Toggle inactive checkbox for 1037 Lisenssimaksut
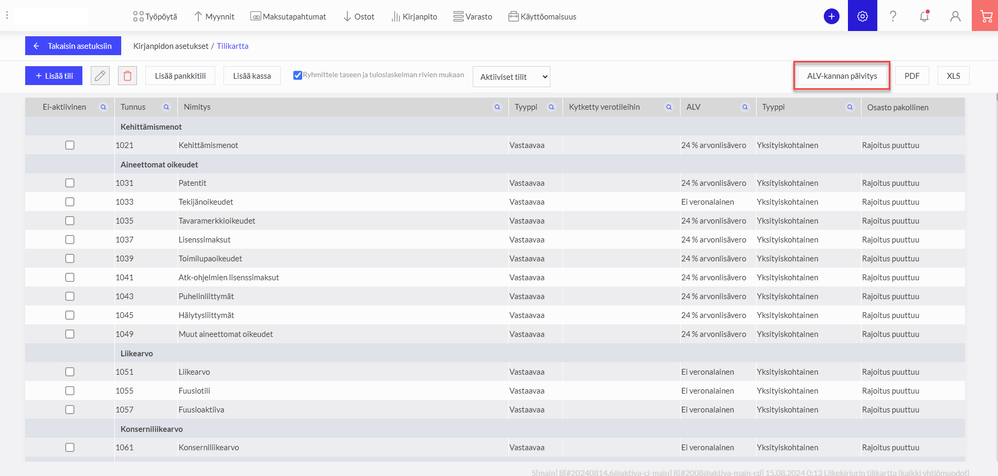Screen dimensions: 998x476 tap(69, 240)
